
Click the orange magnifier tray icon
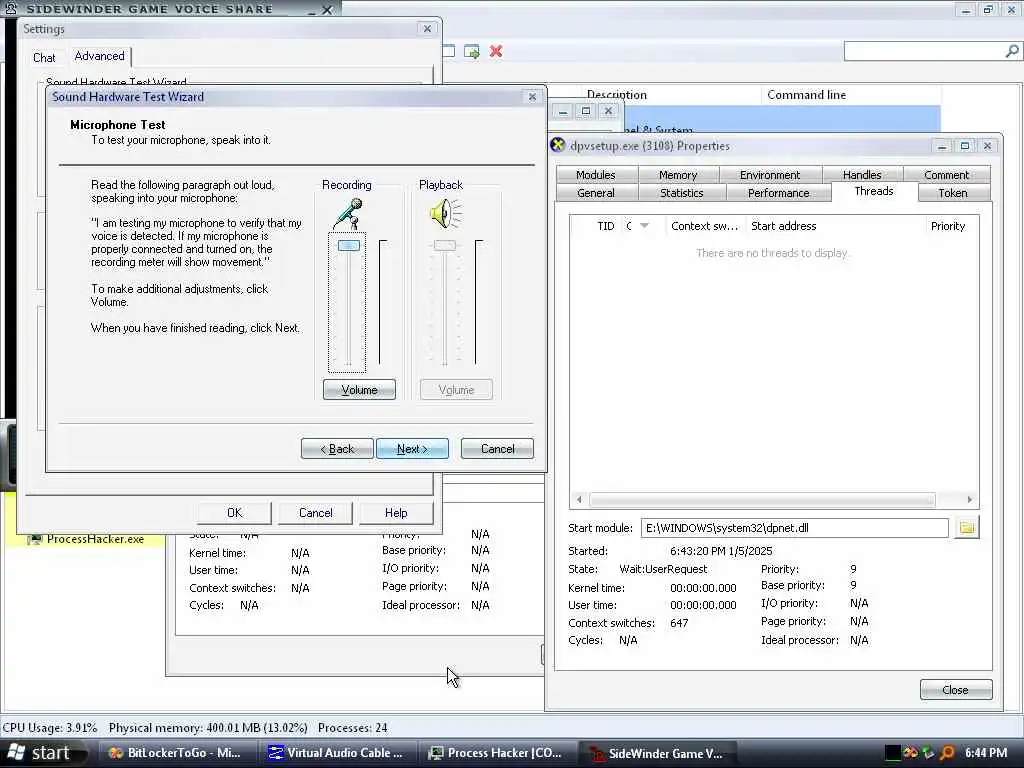[947, 753]
